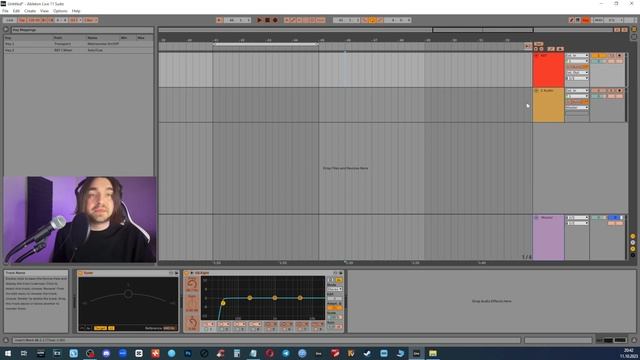Click the Name column header in Key Mappings
Screen dimensions: 640x360
[92, 38]
